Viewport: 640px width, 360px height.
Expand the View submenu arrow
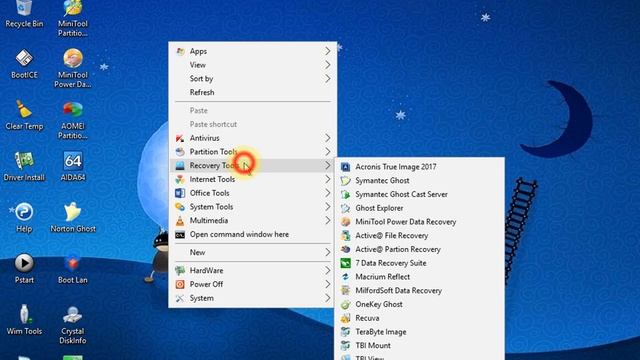[328, 65]
